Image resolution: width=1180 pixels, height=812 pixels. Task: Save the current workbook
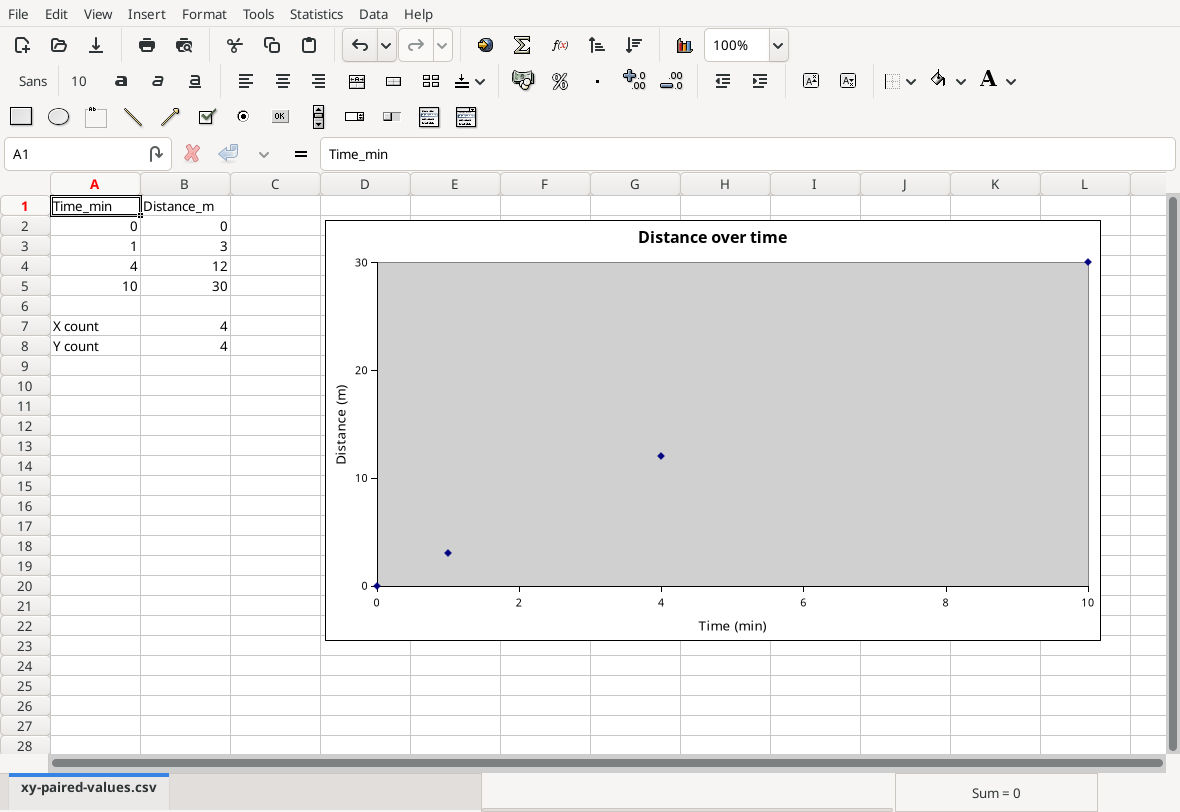96,45
